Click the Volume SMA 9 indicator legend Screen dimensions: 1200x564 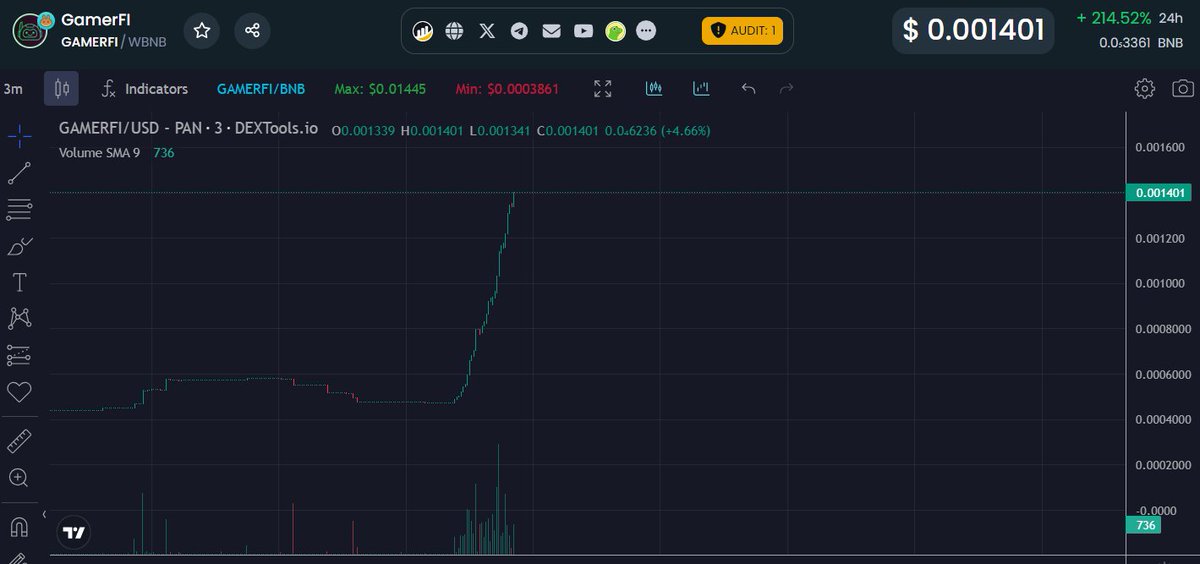tap(99, 152)
